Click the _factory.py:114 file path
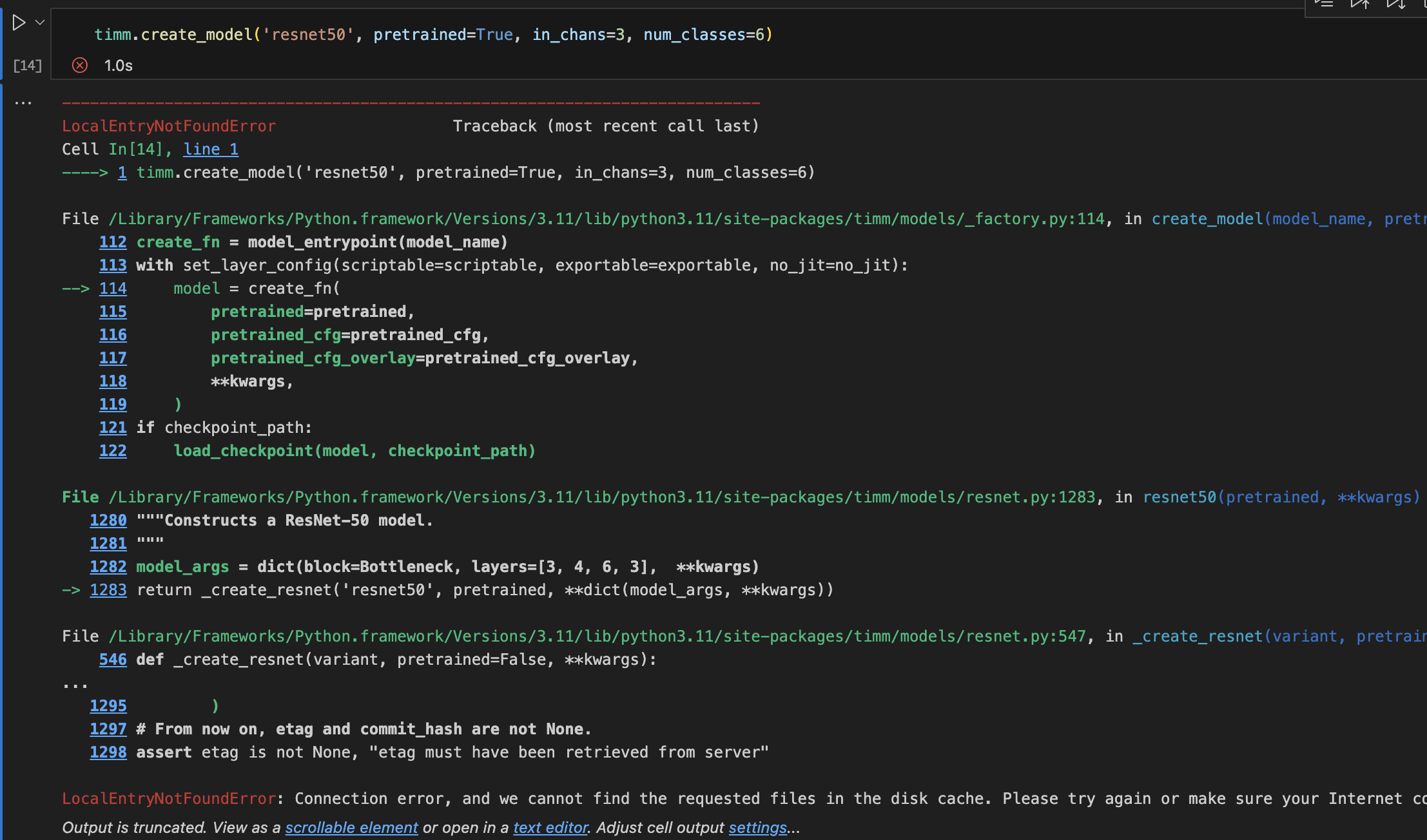 click(607, 219)
